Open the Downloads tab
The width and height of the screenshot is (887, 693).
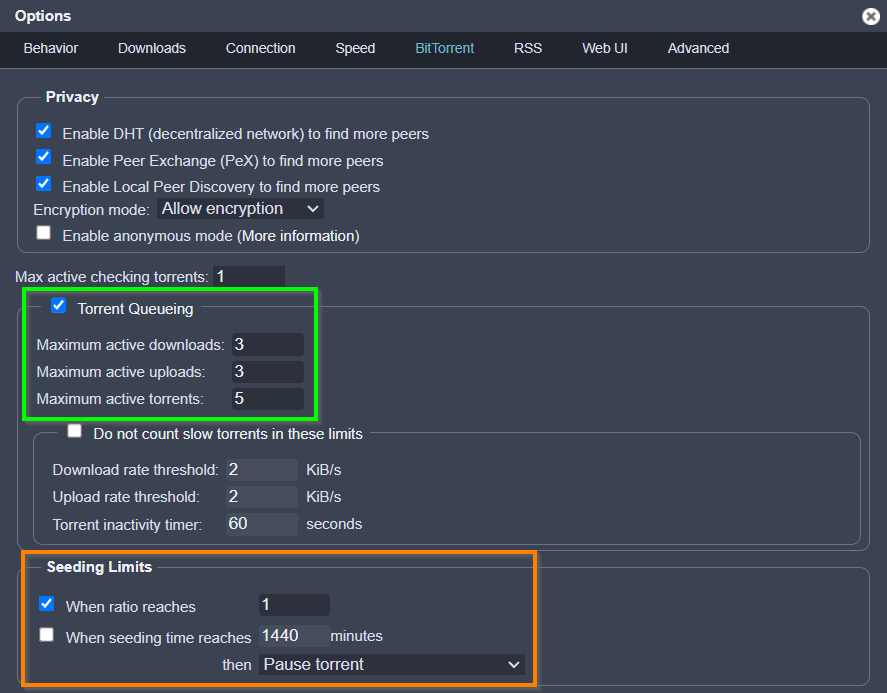click(152, 48)
